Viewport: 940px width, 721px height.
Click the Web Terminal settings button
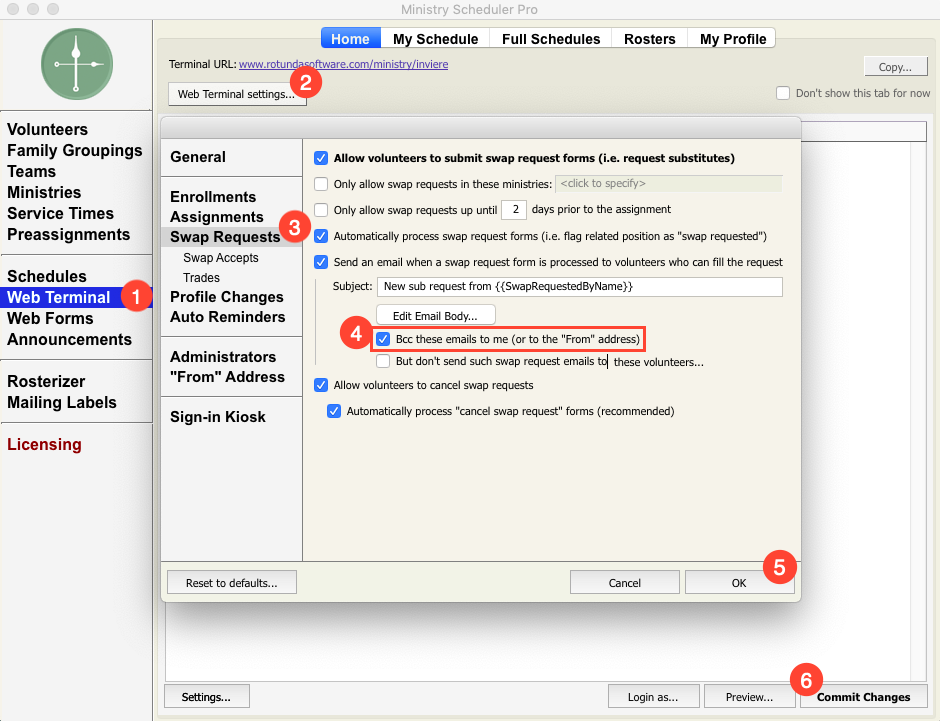pyautogui.click(x=237, y=94)
